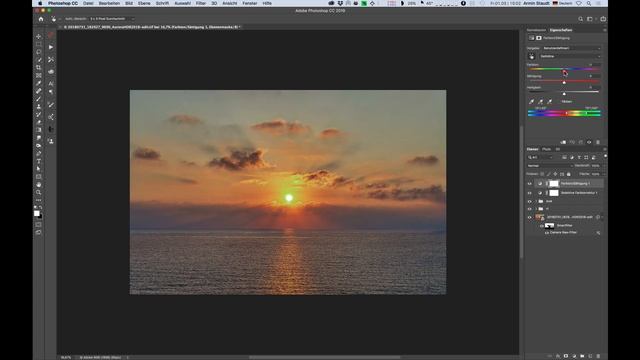The height and width of the screenshot is (360, 640).
Task: Switch to the Pfade tab
Action: 547,149
